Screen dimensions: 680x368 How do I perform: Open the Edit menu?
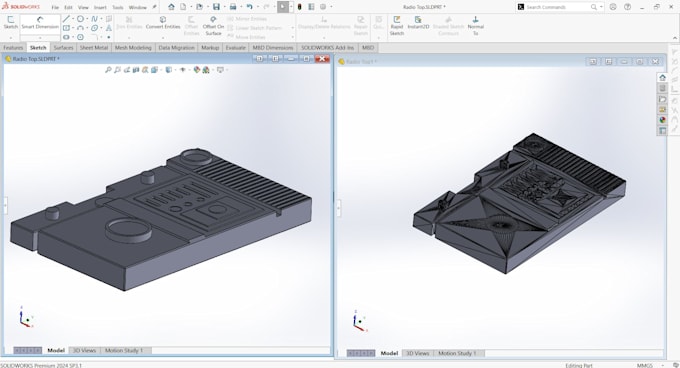point(69,7)
